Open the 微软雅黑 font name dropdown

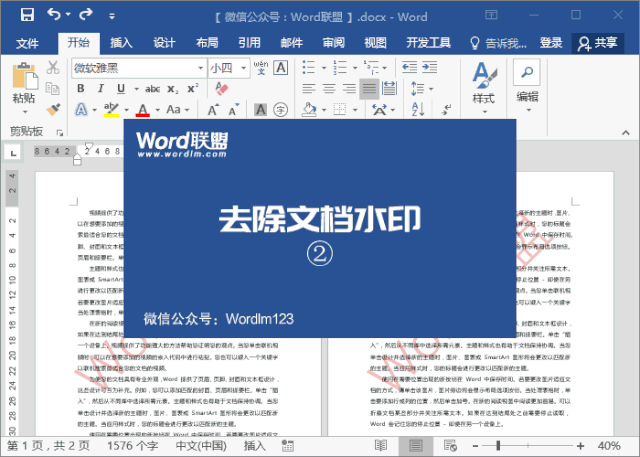point(201,68)
